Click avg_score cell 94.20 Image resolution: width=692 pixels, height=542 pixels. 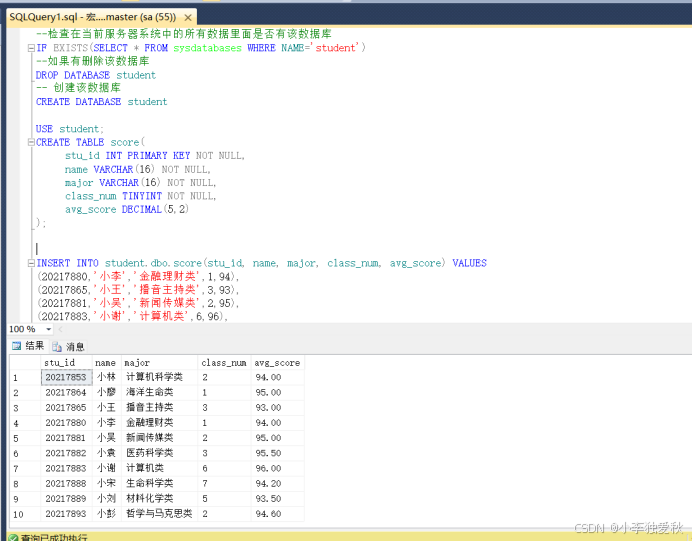coord(278,484)
